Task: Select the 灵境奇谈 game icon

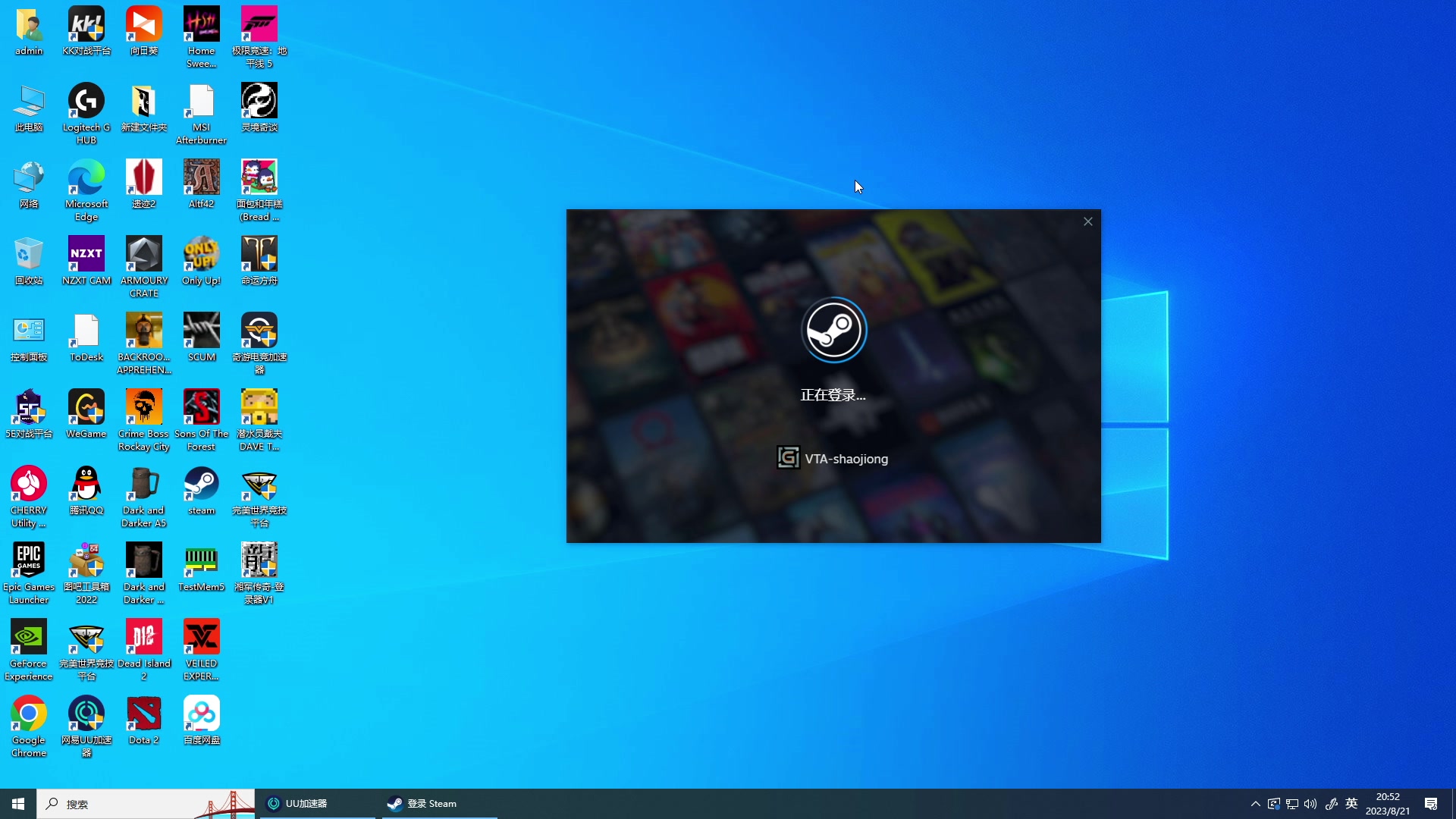Action: tap(259, 108)
